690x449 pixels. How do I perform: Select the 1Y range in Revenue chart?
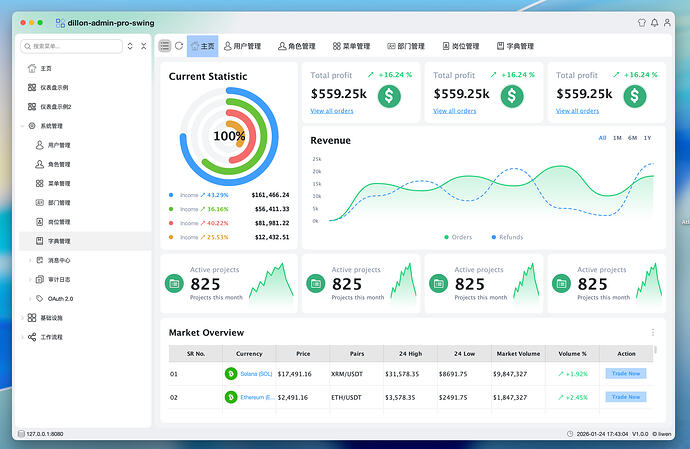click(647, 138)
